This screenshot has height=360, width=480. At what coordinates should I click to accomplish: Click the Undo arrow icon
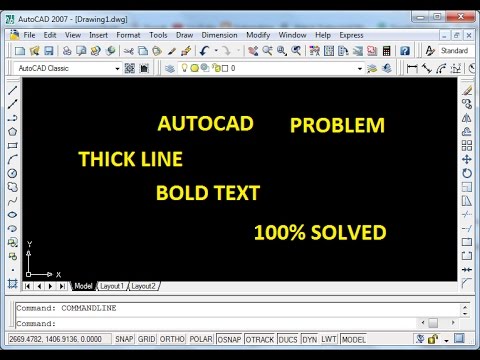point(205,51)
